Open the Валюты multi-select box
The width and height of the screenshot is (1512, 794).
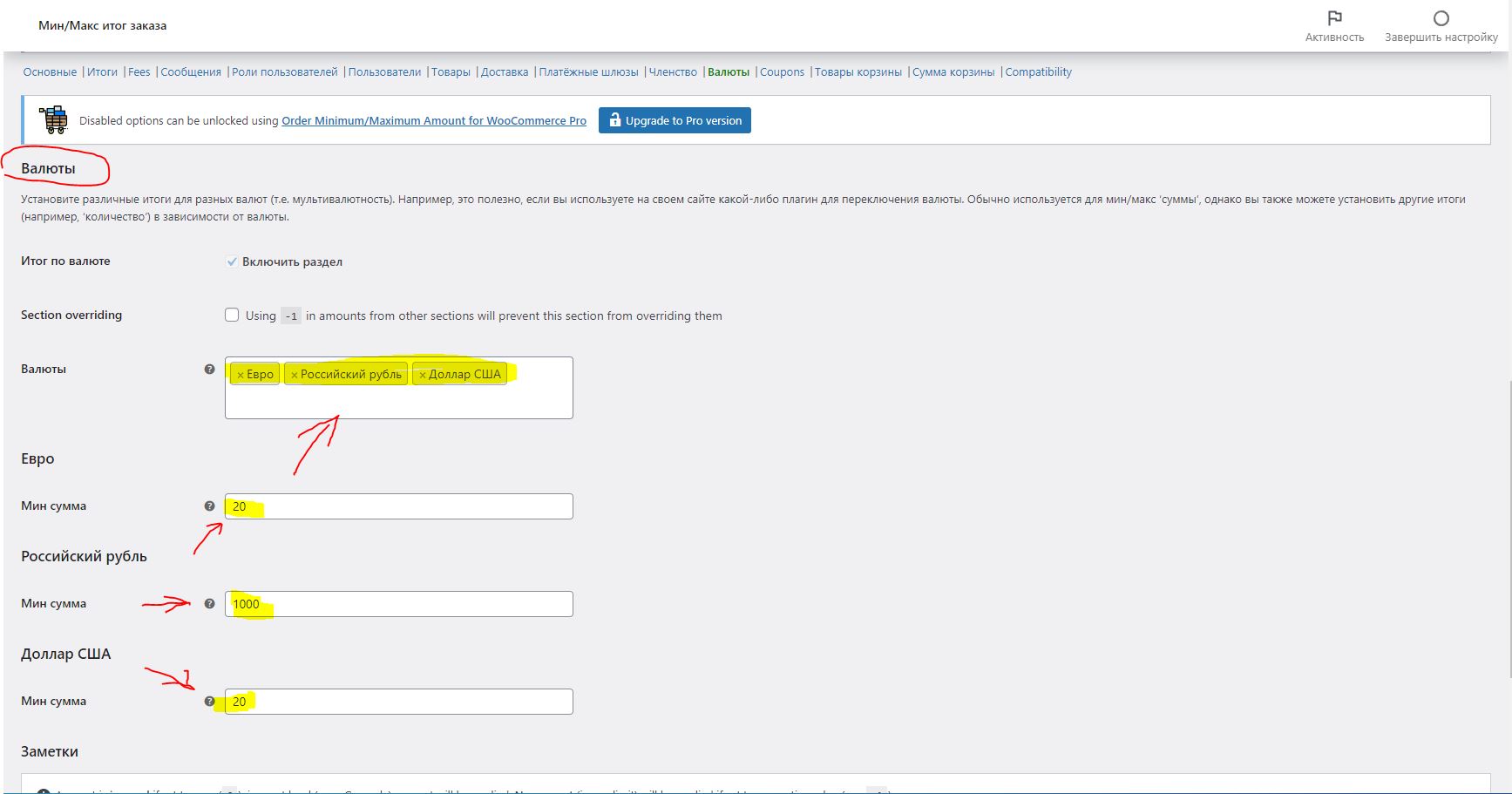tap(398, 402)
